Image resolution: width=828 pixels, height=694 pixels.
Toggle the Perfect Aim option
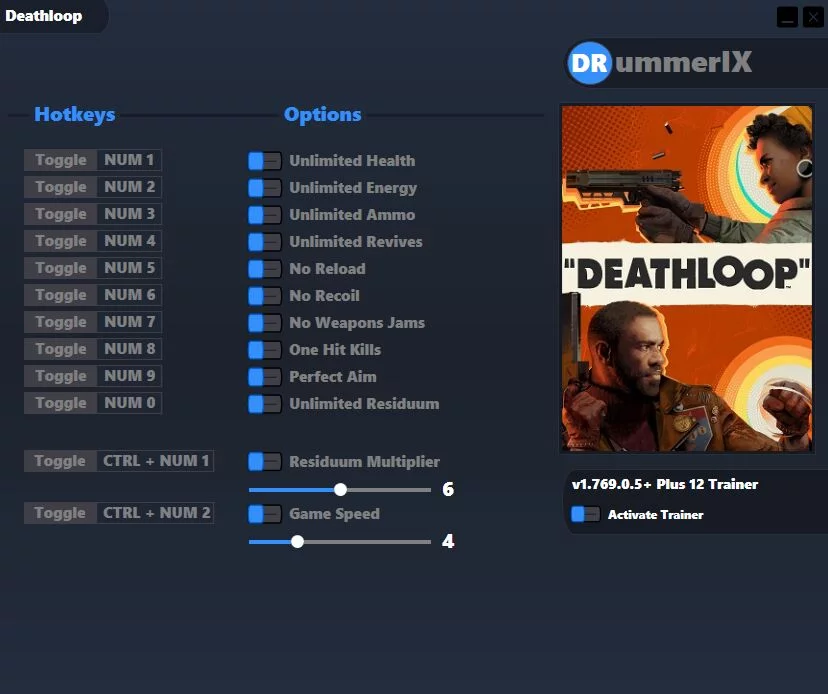[x=265, y=377]
